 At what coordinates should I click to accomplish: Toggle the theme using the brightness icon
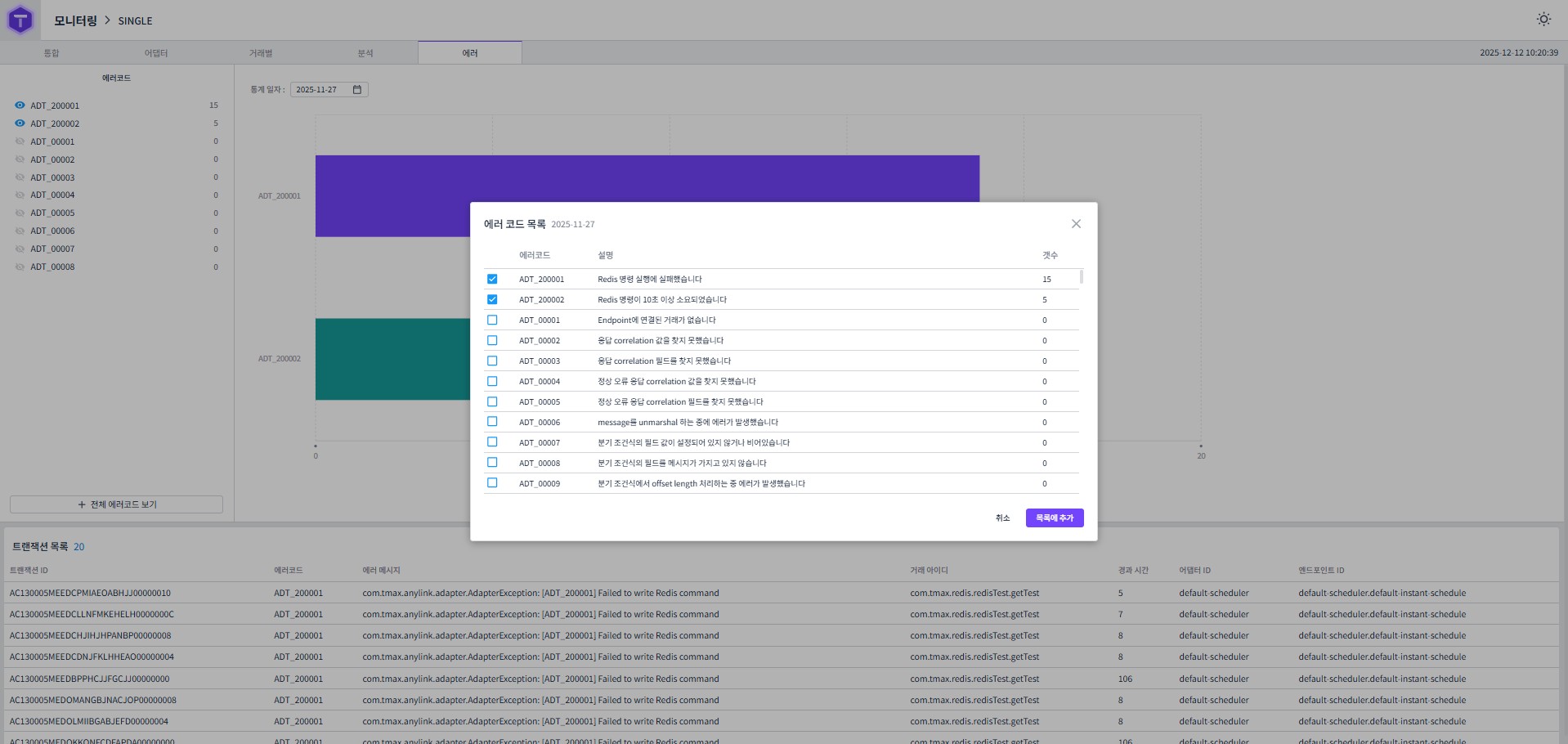click(x=1543, y=19)
